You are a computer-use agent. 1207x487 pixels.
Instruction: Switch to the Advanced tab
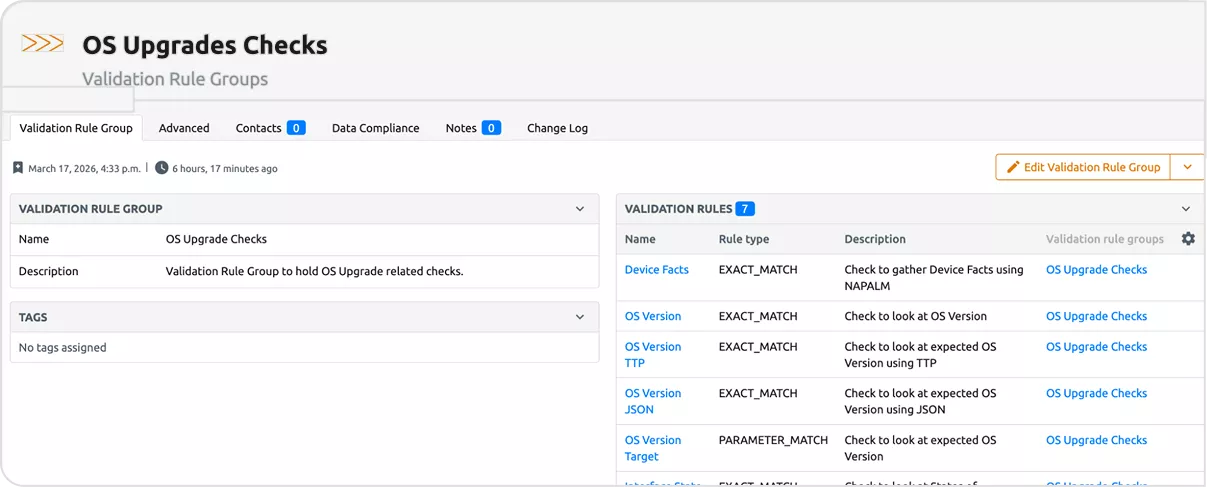184,128
